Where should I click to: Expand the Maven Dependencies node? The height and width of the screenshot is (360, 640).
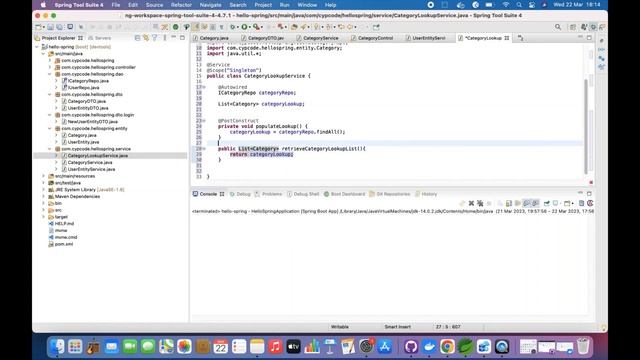pyautogui.click(x=44, y=196)
